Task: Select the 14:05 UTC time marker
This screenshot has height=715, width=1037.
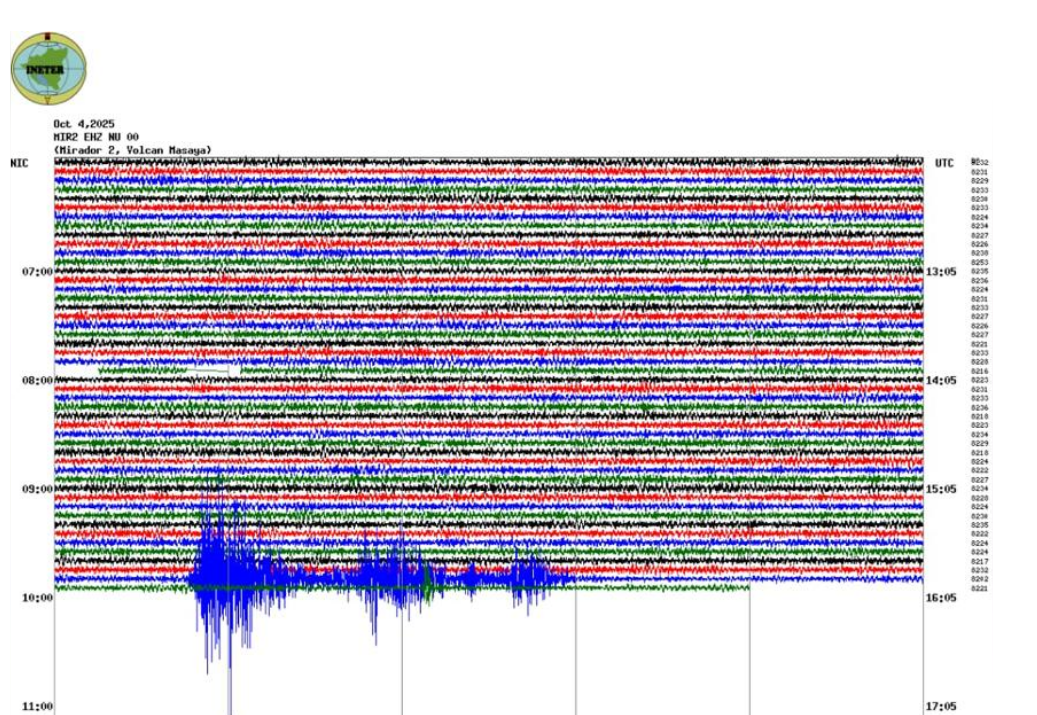Action: click(942, 380)
